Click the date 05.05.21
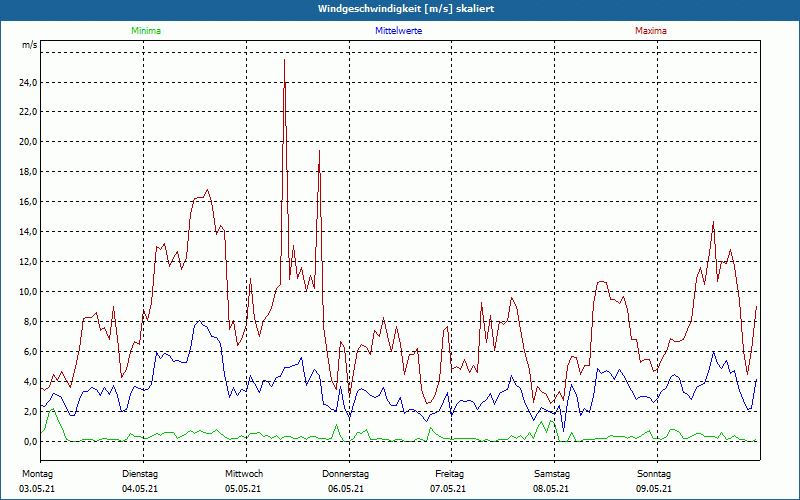800x500 pixels. click(243, 489)
